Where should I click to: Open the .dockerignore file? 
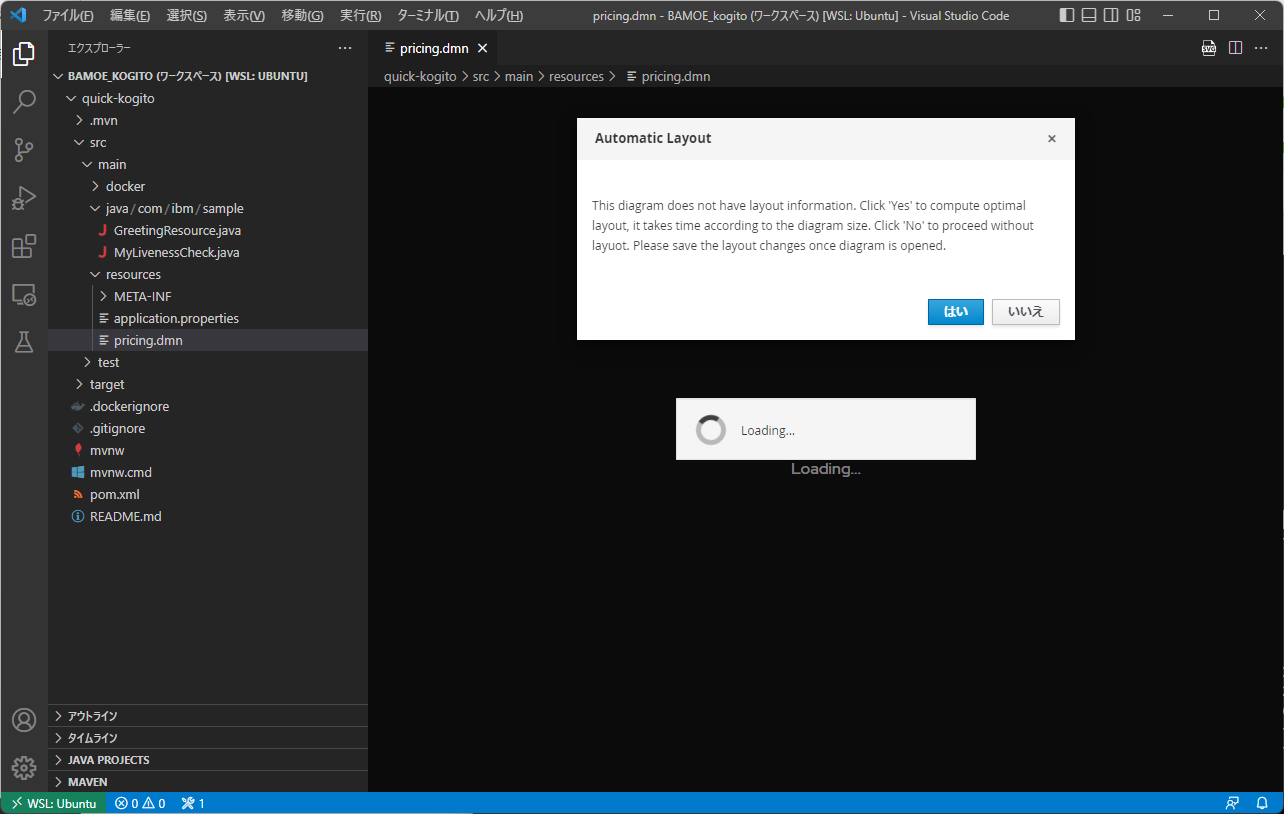[x=208, y=406]
